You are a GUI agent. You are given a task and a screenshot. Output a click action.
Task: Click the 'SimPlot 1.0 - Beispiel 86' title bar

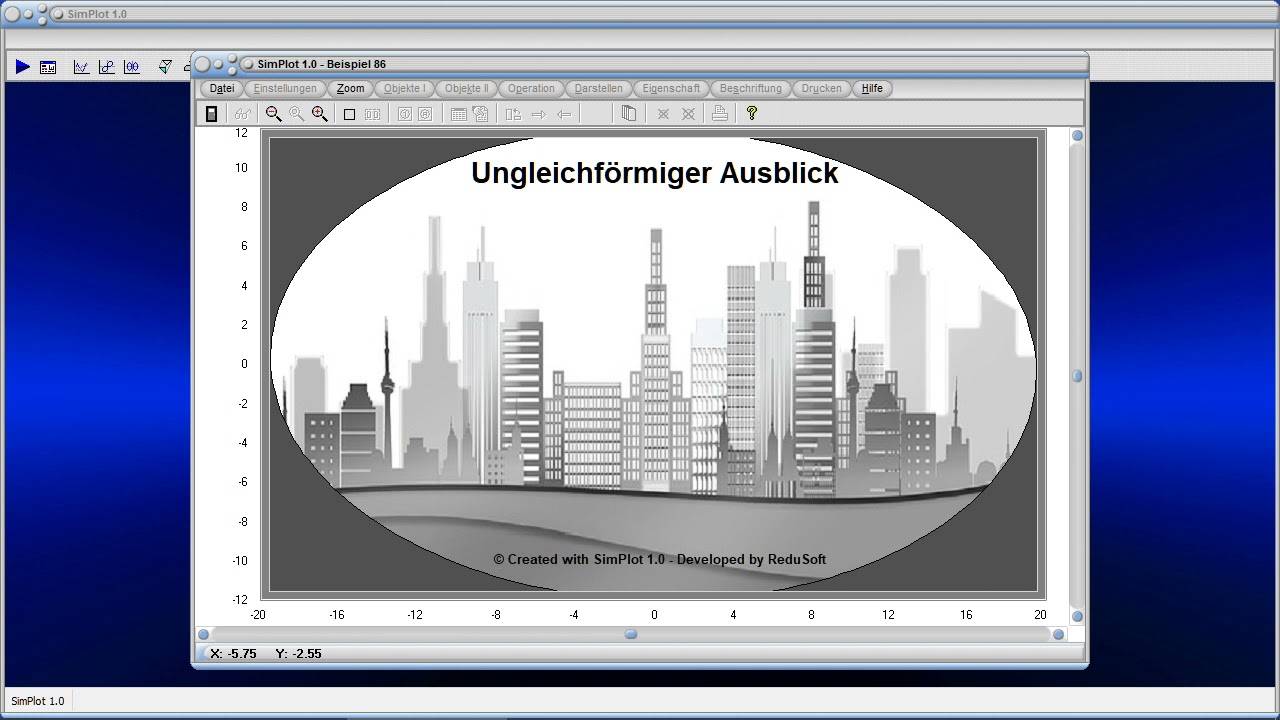pos(640,64)
